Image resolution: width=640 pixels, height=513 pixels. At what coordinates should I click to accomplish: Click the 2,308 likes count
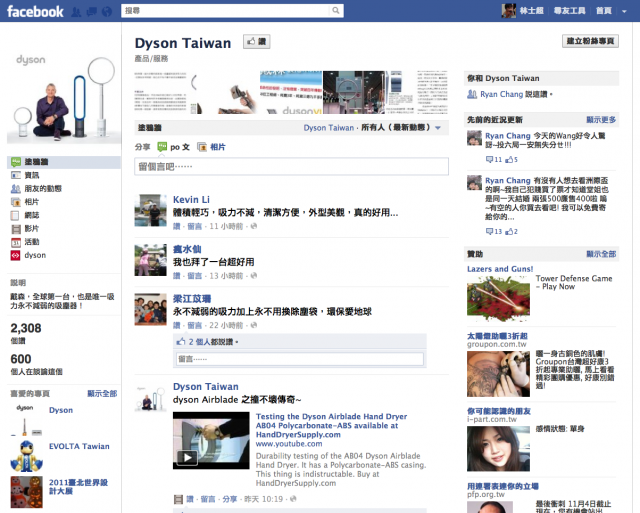(x=26, y=328)
